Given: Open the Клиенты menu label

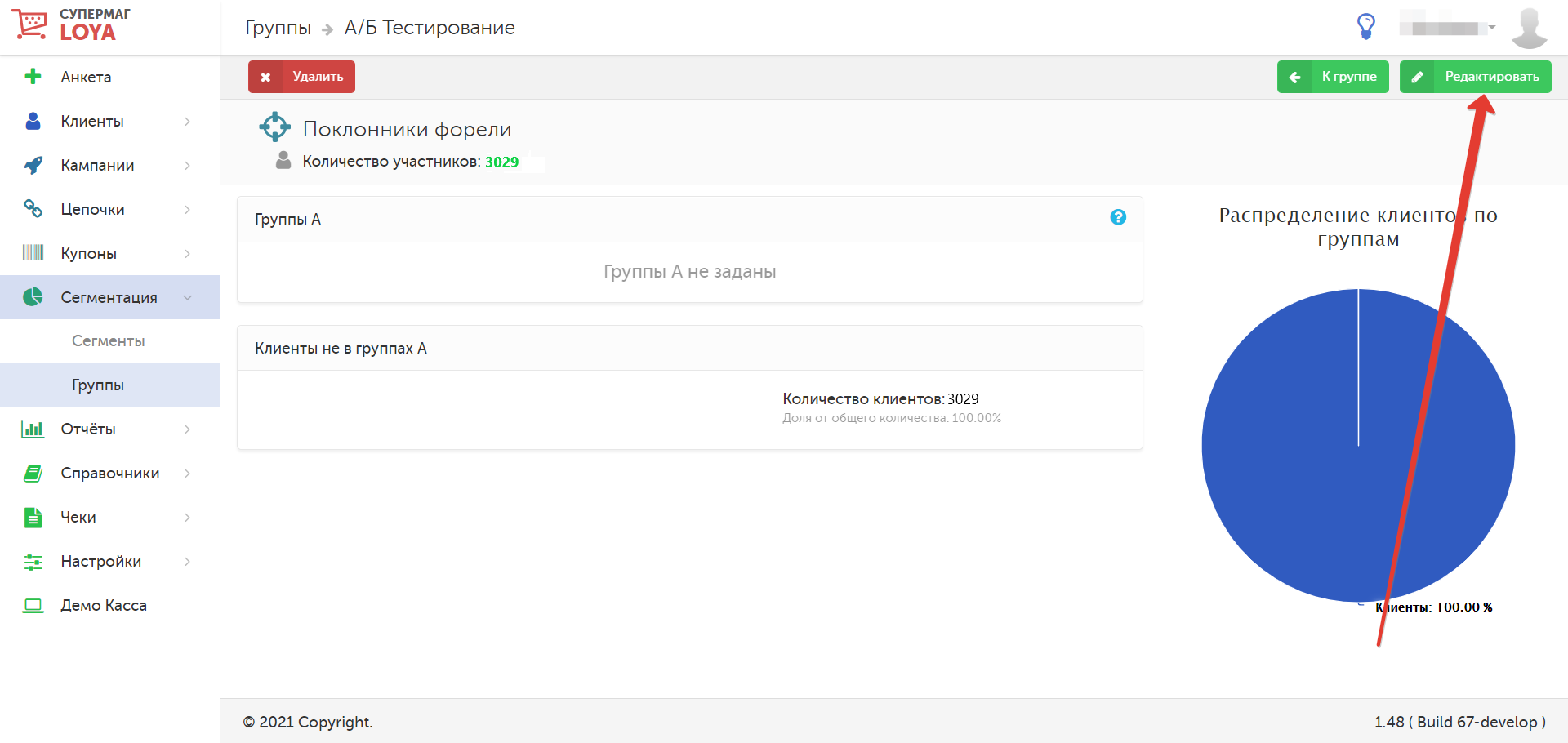Looking at the screenshot, I should 92,121.
